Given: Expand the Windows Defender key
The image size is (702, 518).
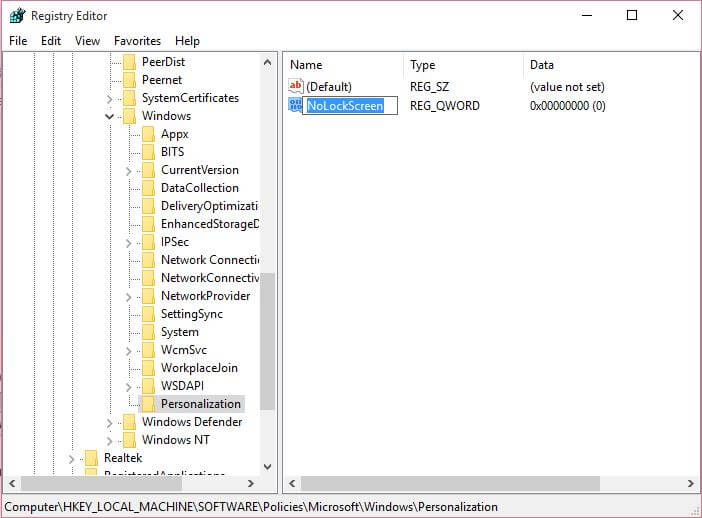Looking at the screenshot, I should 110,423.
